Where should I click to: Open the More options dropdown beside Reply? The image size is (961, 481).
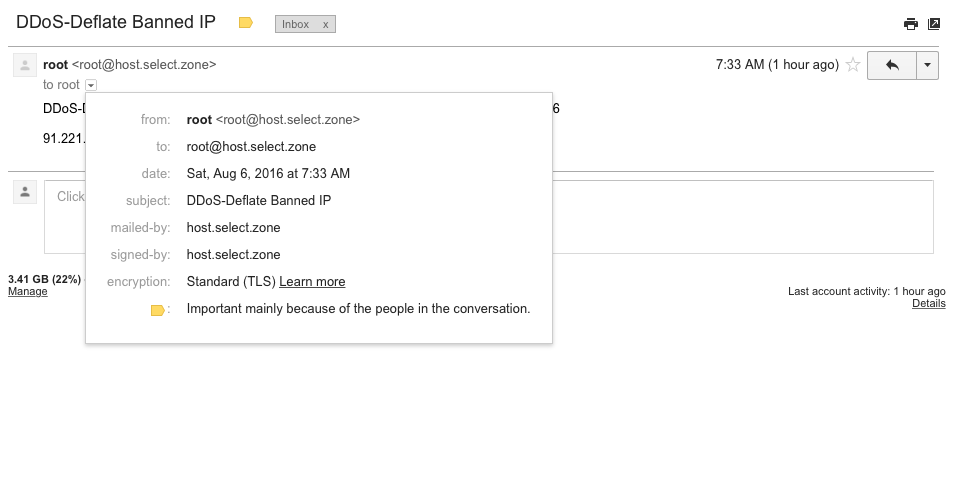(x=927, y=65)
